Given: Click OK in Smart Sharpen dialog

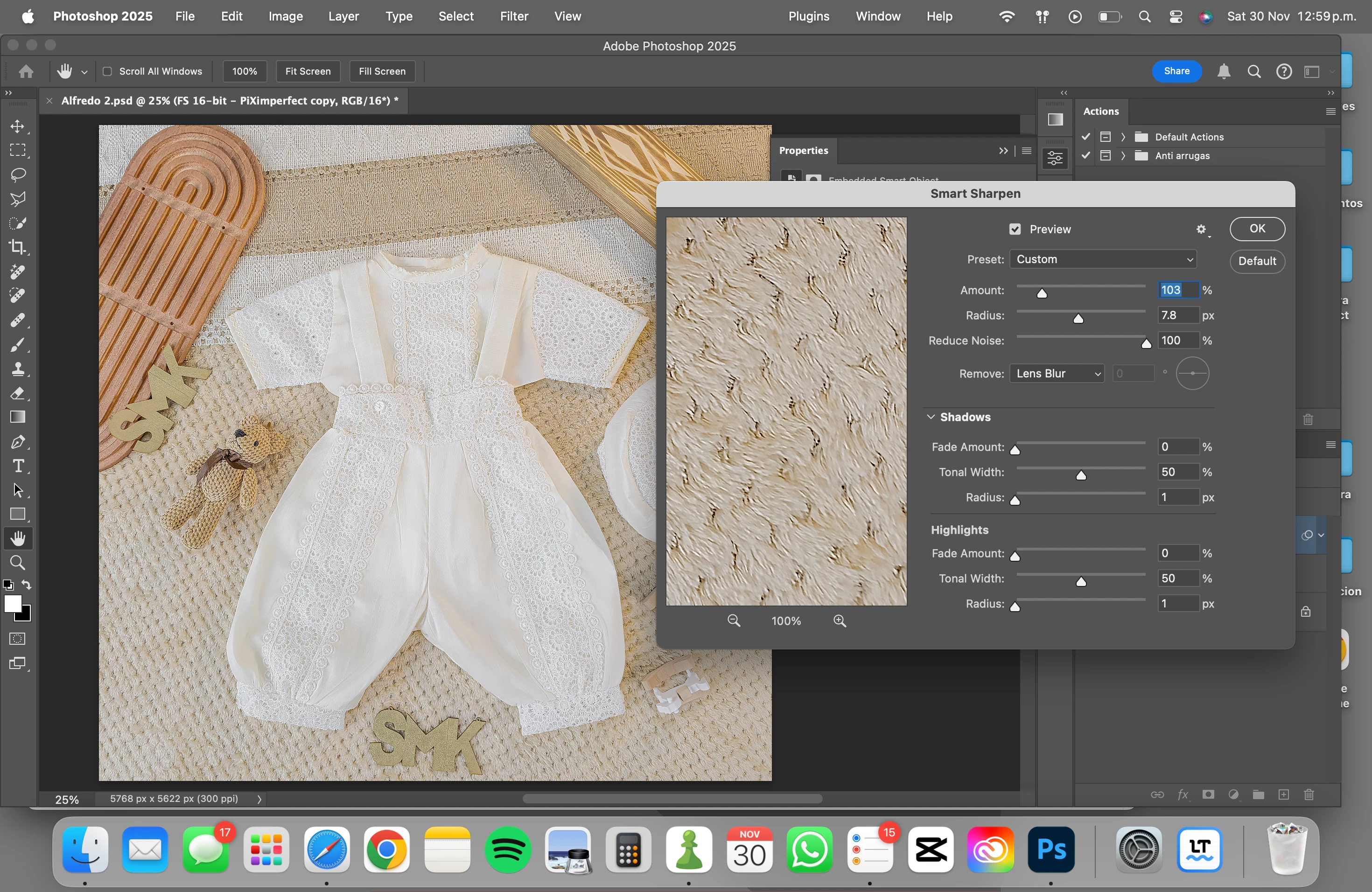Looking at the screenshot, I should [x=1257, y=229].
